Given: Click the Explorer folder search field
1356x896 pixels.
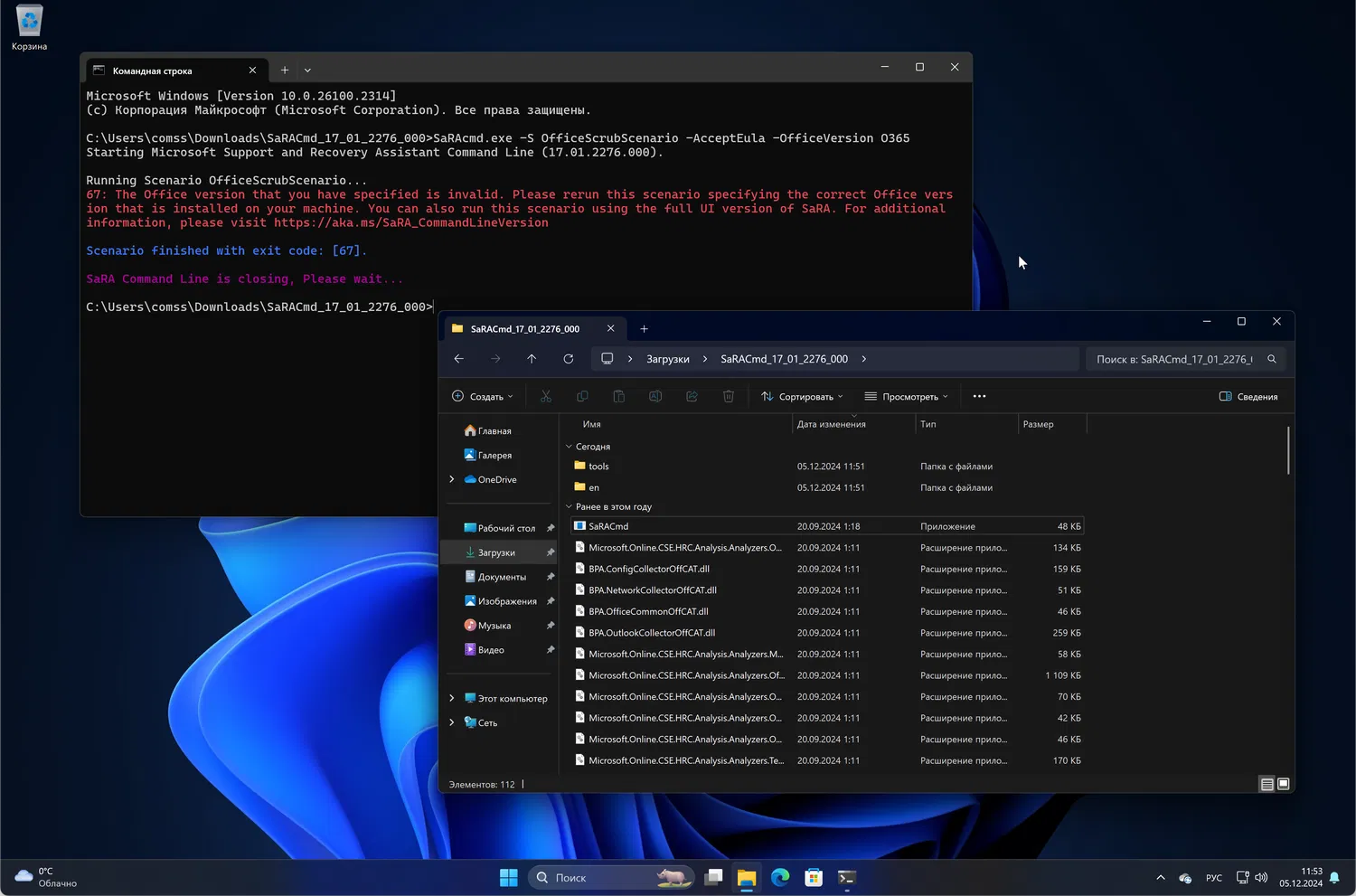Looking at the screenshot, I should click(1175, 359).
